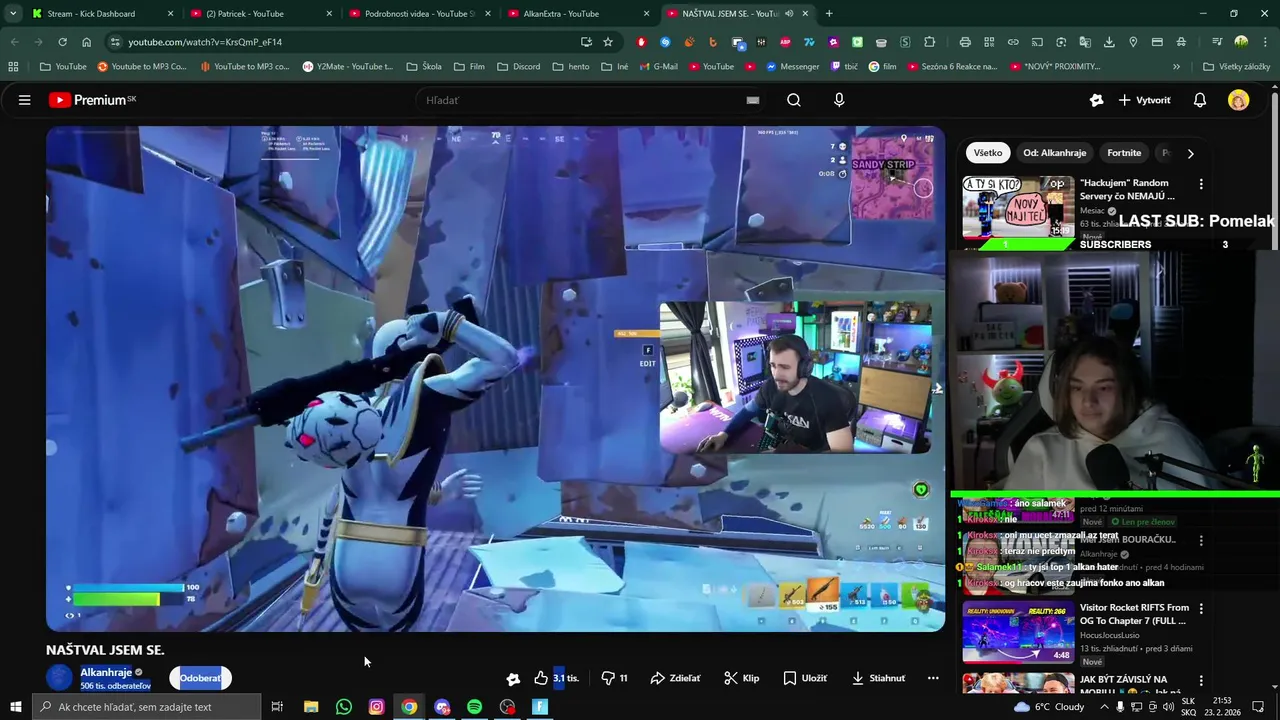Screen dimensions: 1280x720
Task: Open Task View from the taskbar
Action: (x=277, y=707)
